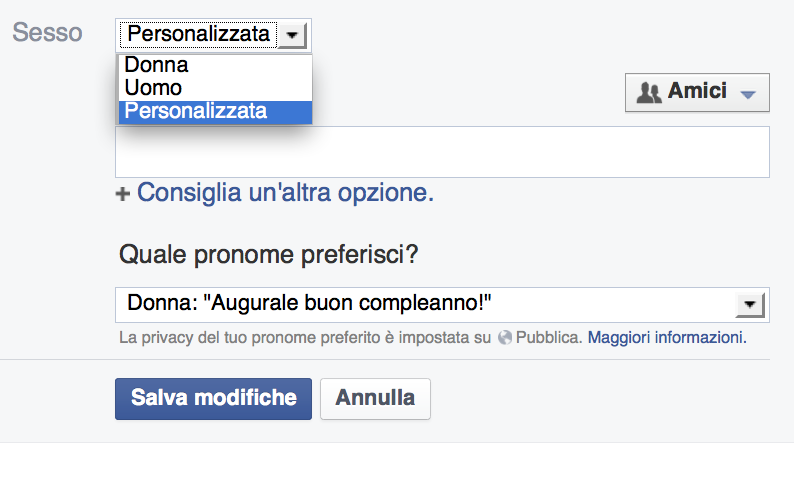
Task: Click the plus icon before Consiglia
Action: 123,194
